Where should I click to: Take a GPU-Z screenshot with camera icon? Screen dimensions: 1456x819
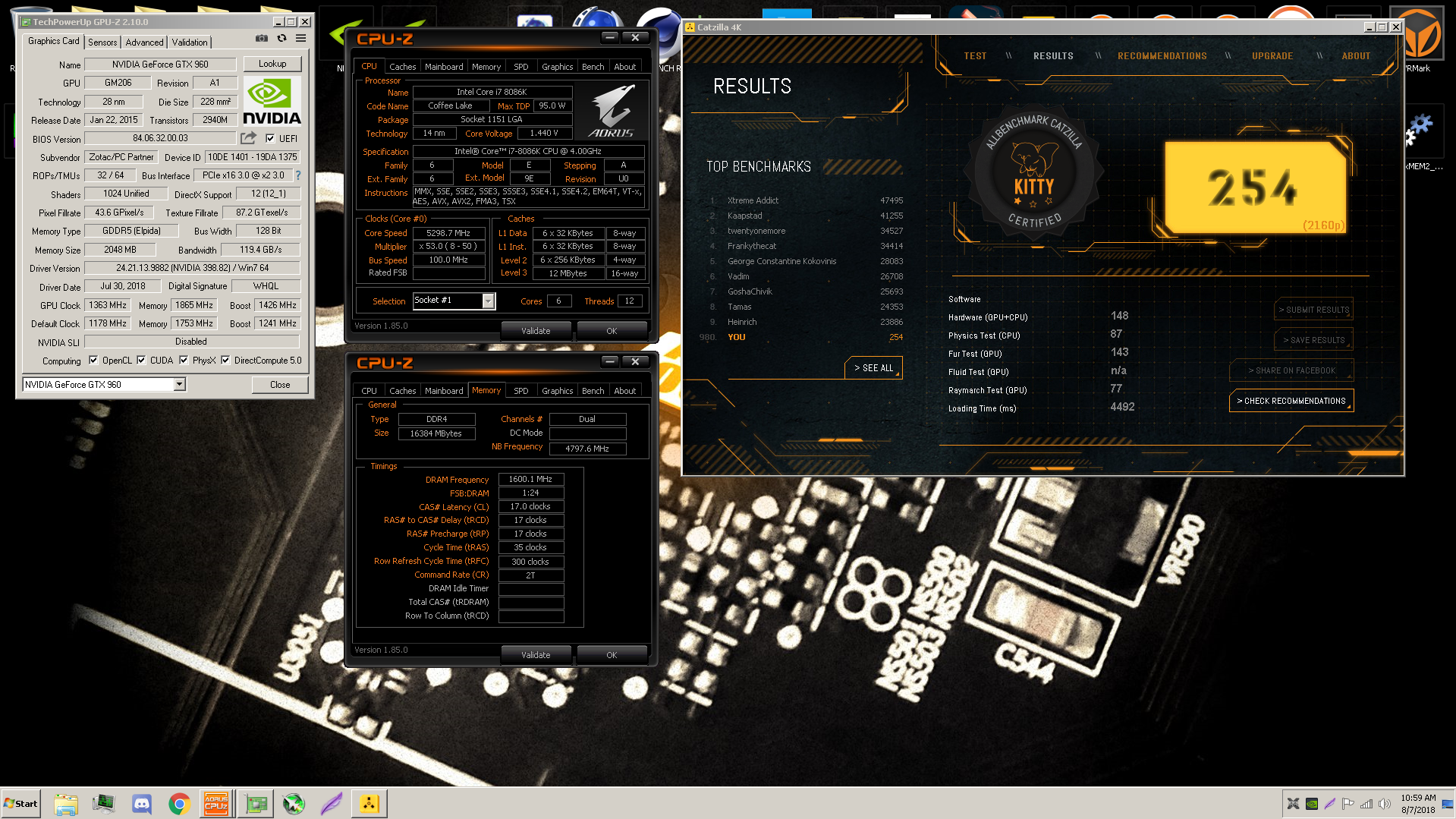(262, 38)
